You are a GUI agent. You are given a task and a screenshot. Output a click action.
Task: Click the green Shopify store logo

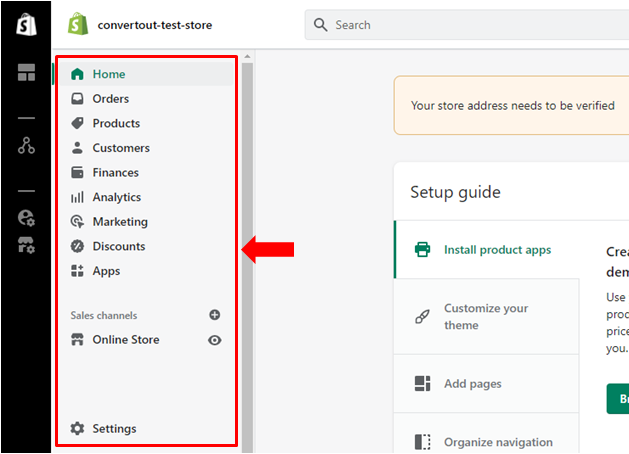[x=78, y=24]
